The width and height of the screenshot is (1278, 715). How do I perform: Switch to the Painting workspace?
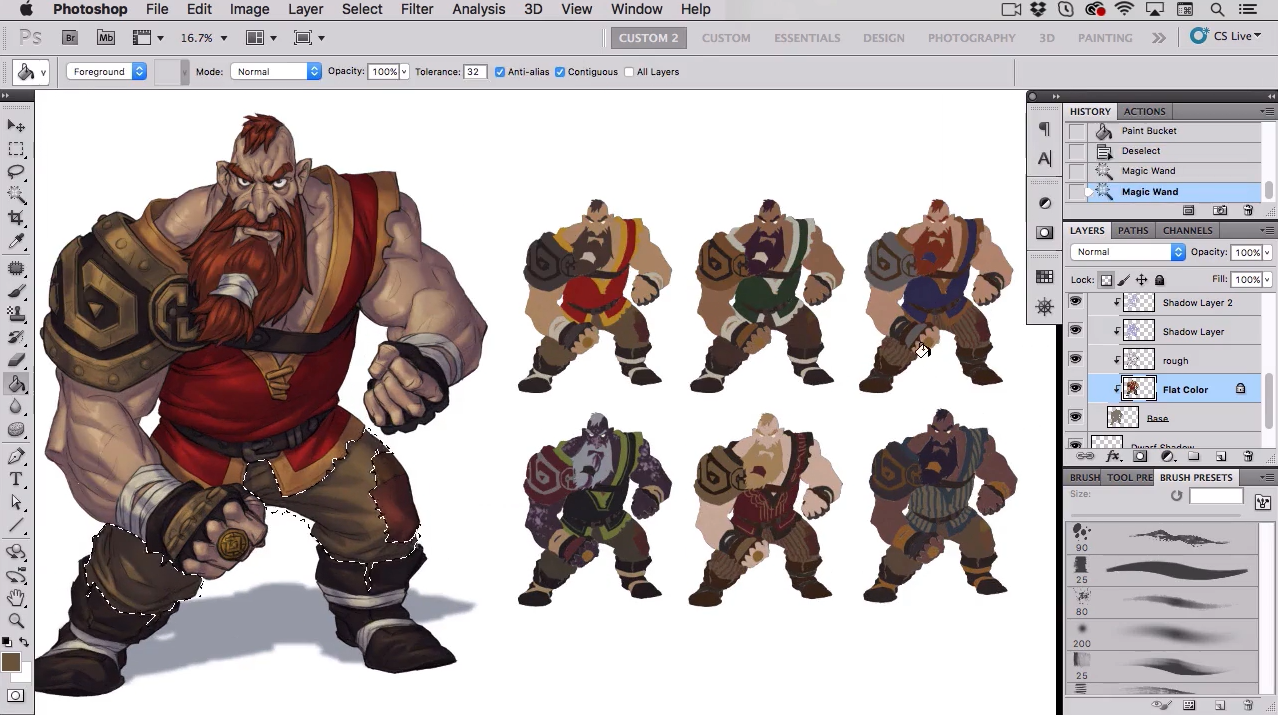pos(1105,38)
